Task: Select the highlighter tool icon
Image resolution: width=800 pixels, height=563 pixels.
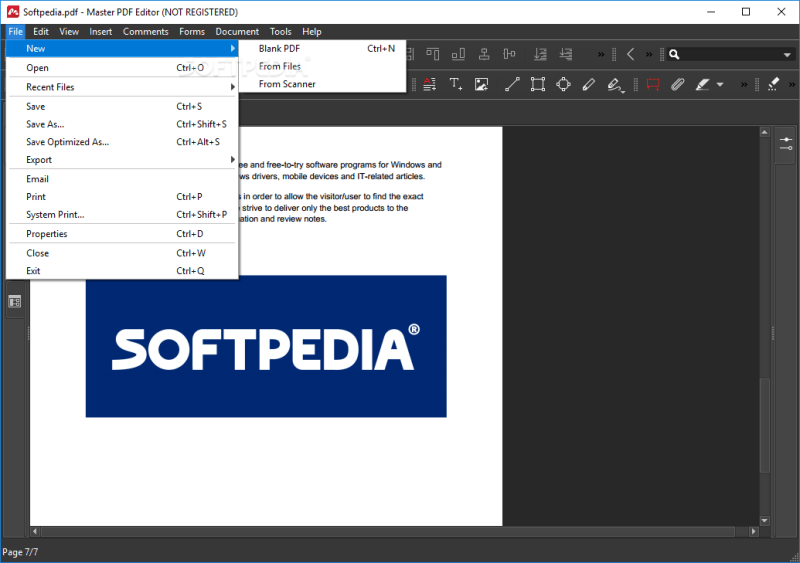Action: click(703, 84)
